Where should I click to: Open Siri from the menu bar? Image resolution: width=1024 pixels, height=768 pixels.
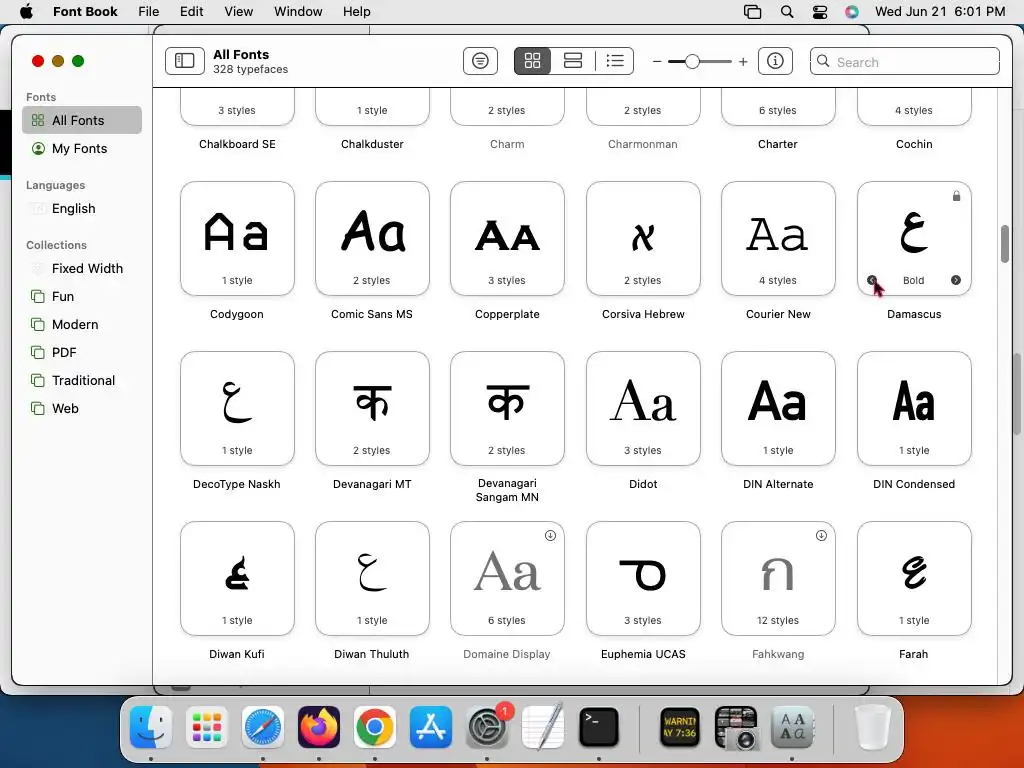coord(852,12)
